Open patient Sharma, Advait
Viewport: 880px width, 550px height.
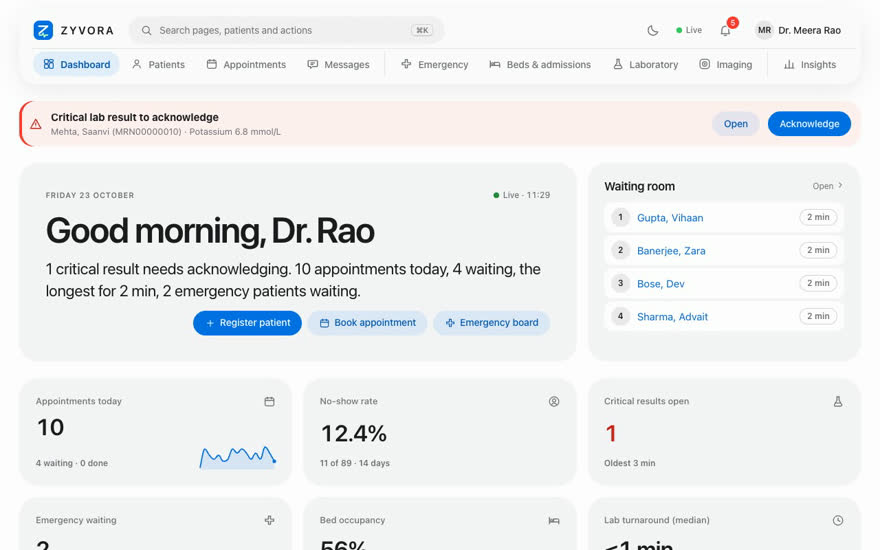click(672, 317)
